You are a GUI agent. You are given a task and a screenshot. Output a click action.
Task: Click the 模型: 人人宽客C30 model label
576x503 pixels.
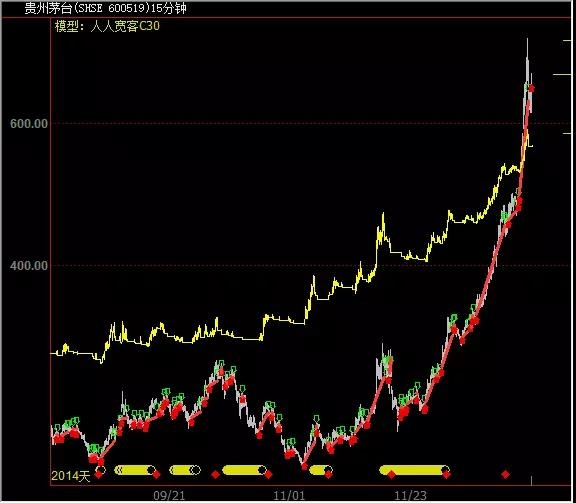tap(107, 26)
